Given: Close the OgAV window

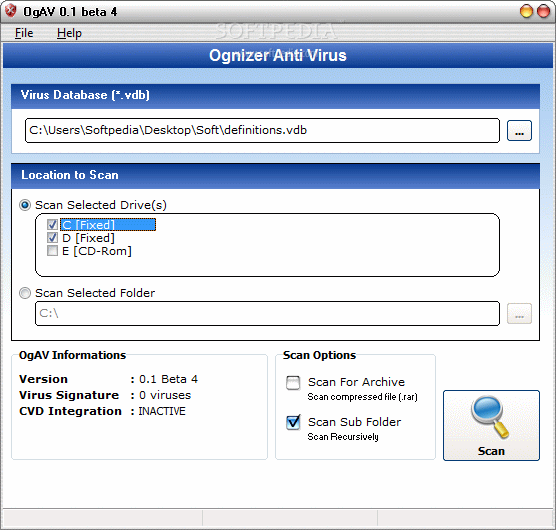Looking at the screenshot, I should click(x=543, y=11).
